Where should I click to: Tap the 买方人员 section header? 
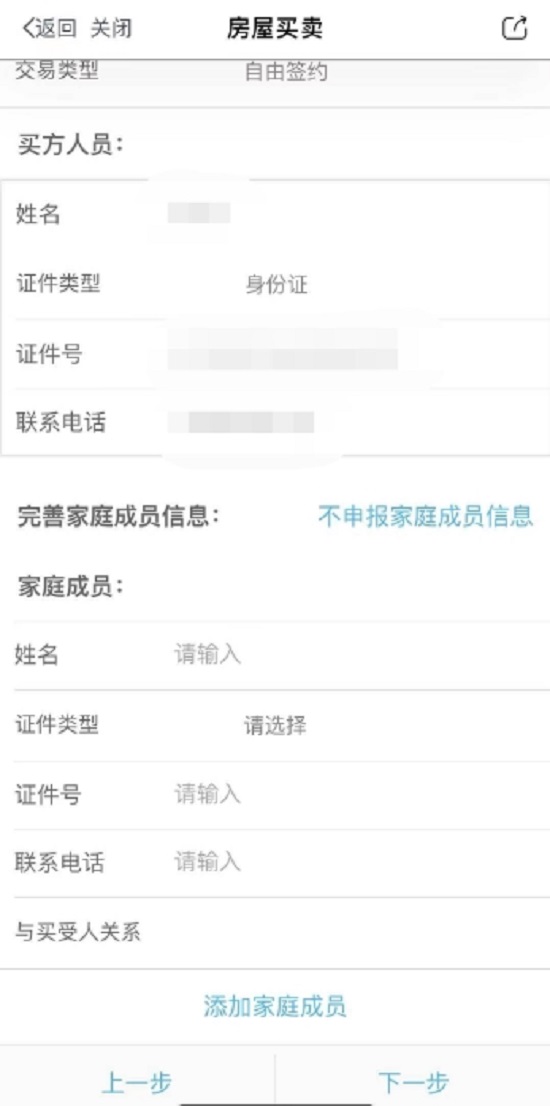(71, 145)
